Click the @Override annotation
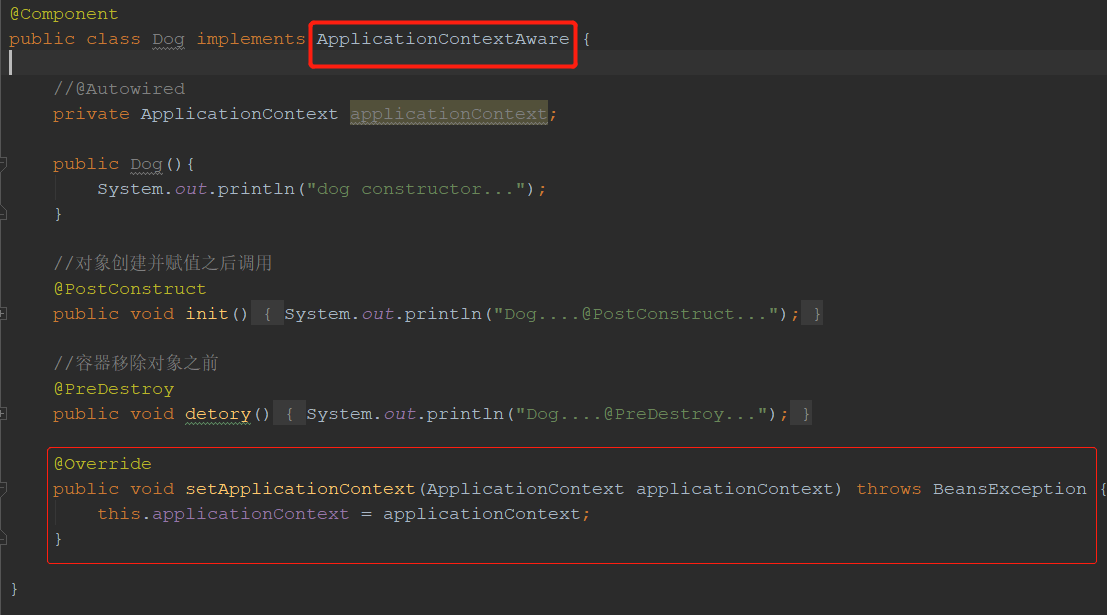 (x=102, y=464)
